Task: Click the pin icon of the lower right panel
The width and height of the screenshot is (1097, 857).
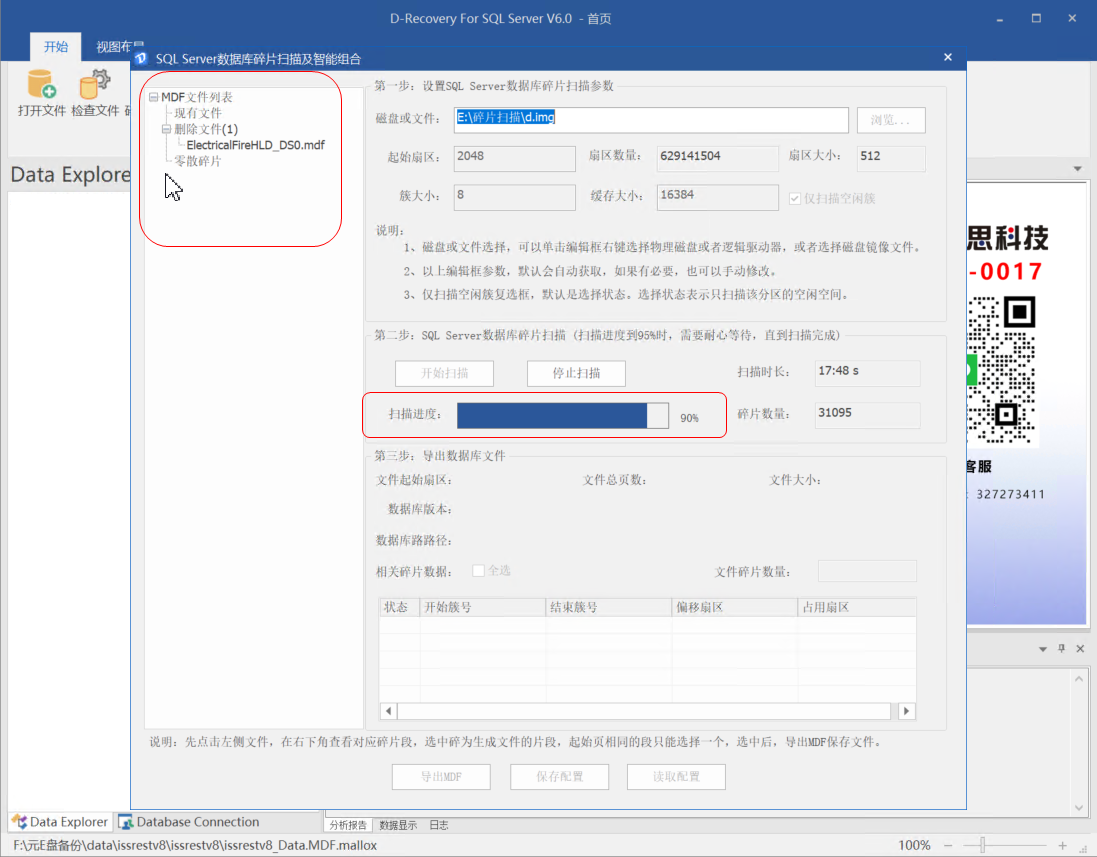Action: point(1061,649)
